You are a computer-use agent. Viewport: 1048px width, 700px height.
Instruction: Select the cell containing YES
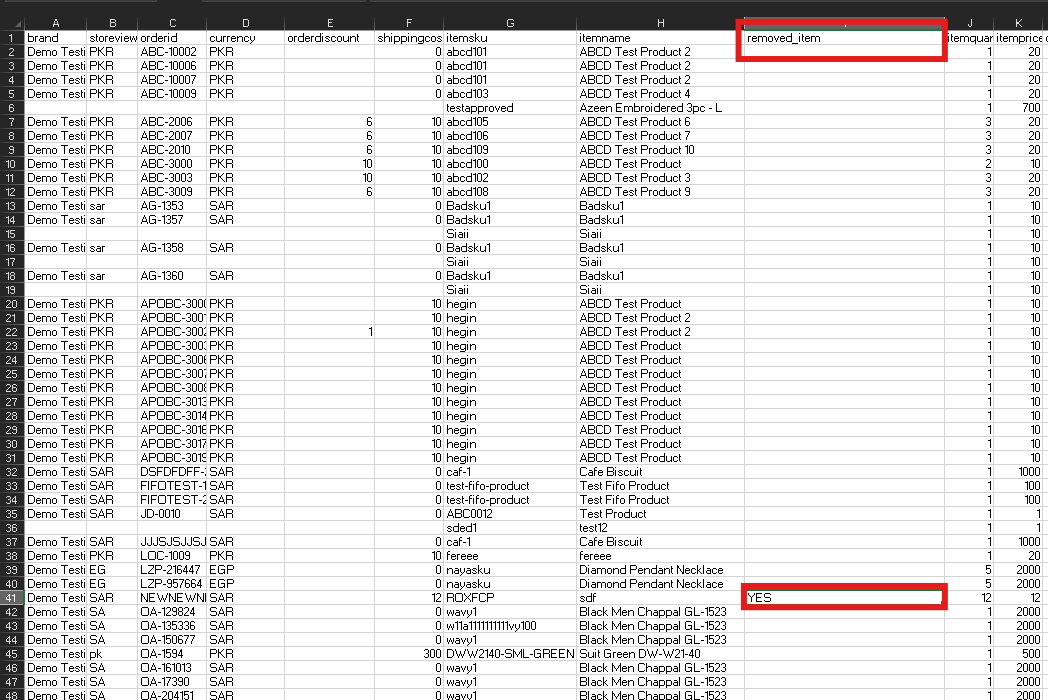pyautogui.click(x=842, y=598)
